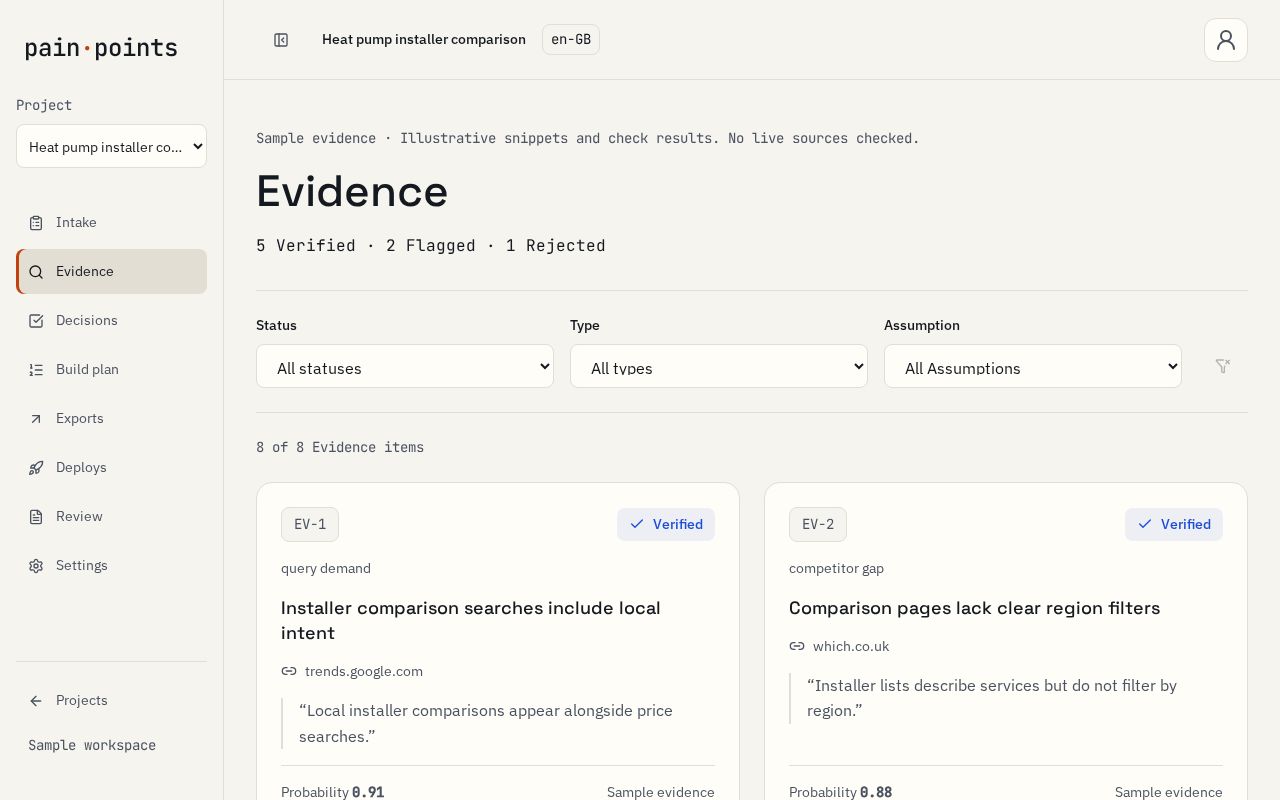The height and width of the screenshot is (800, 1280).
Task: Select the Evidence nav item
Action: click(111, 271)
